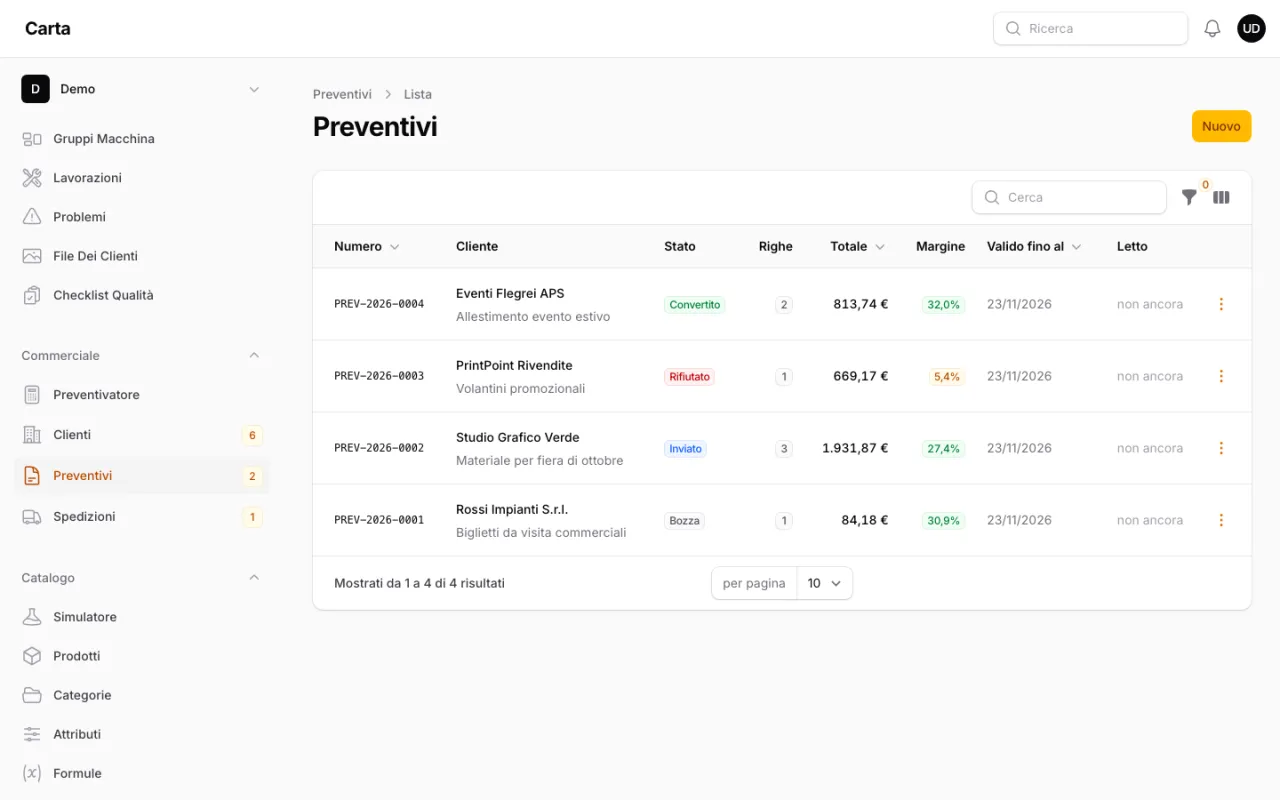1280x800 pixels.
Task: Open actions menu for PREV-2026-0002
Action: pyautogui.click(x=1221, y=448)
